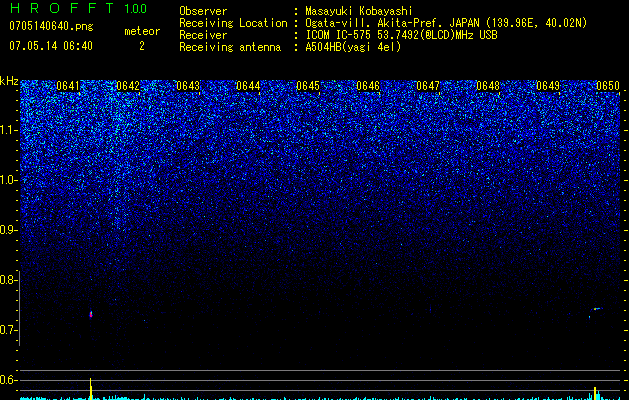Click the meteor count value 2
This screenshot has height=400, width=629.
click(x=142, y=46)
